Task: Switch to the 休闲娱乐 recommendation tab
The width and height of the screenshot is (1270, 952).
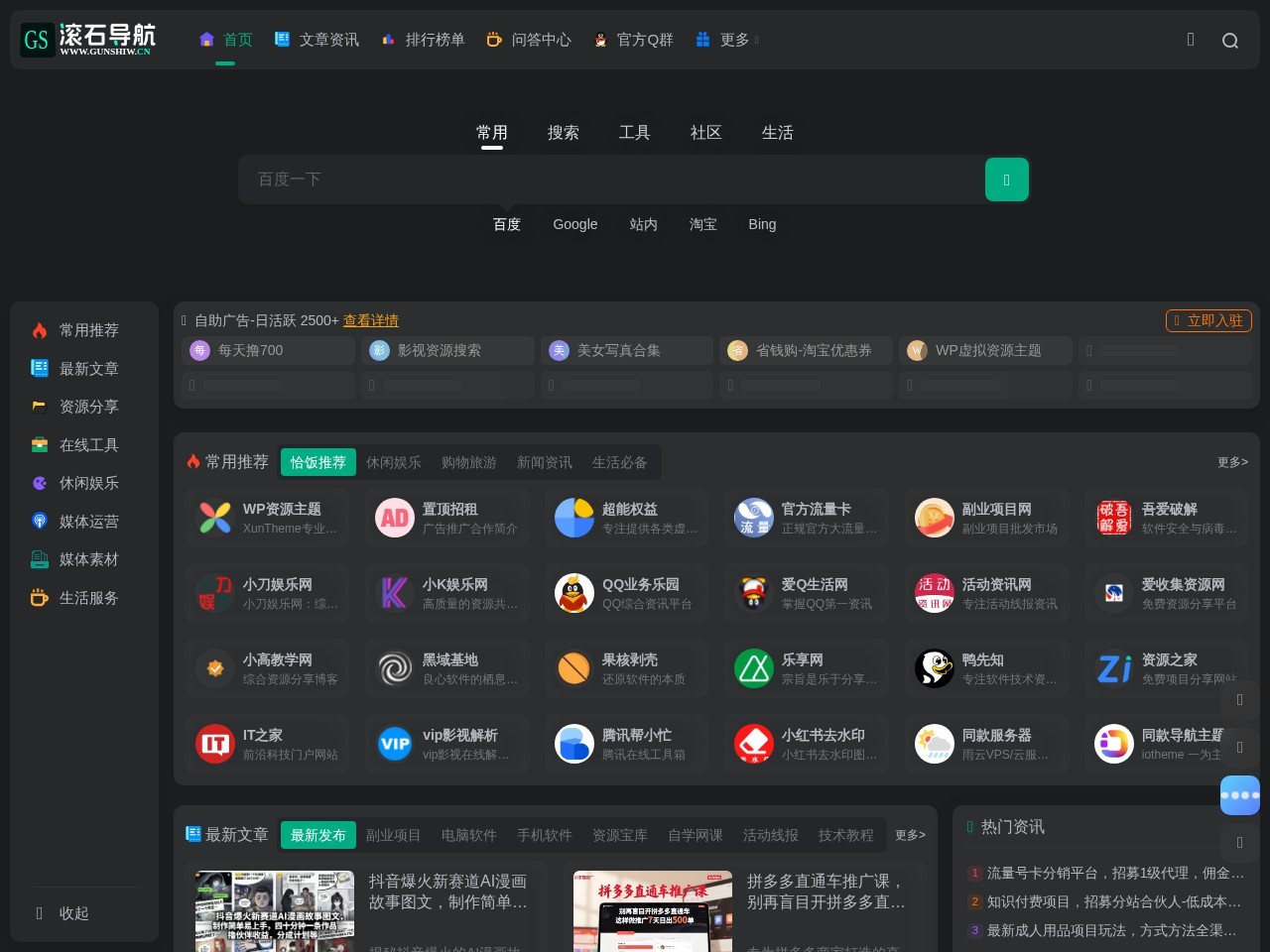Action: (x=393, y=462)
